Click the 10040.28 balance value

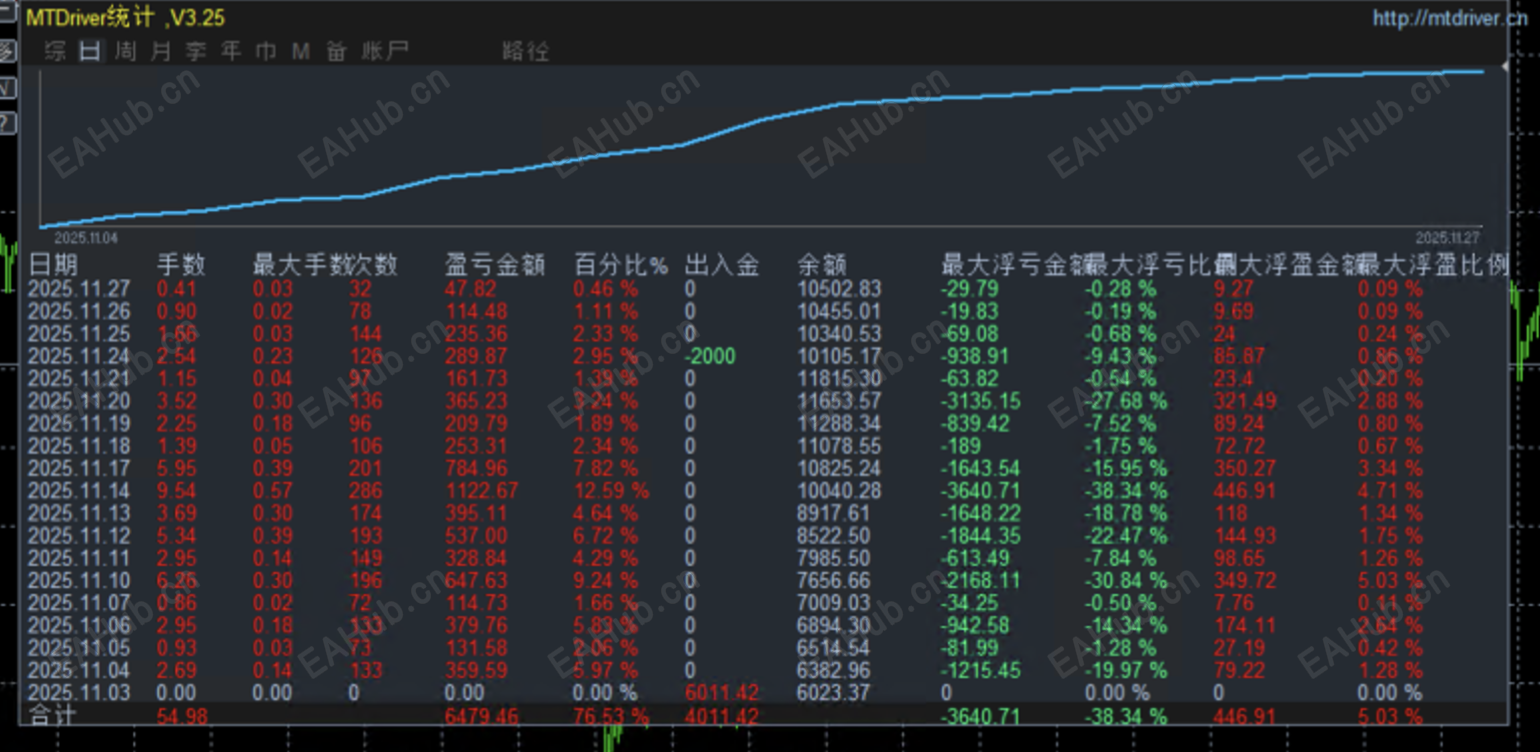coord(839,491)
